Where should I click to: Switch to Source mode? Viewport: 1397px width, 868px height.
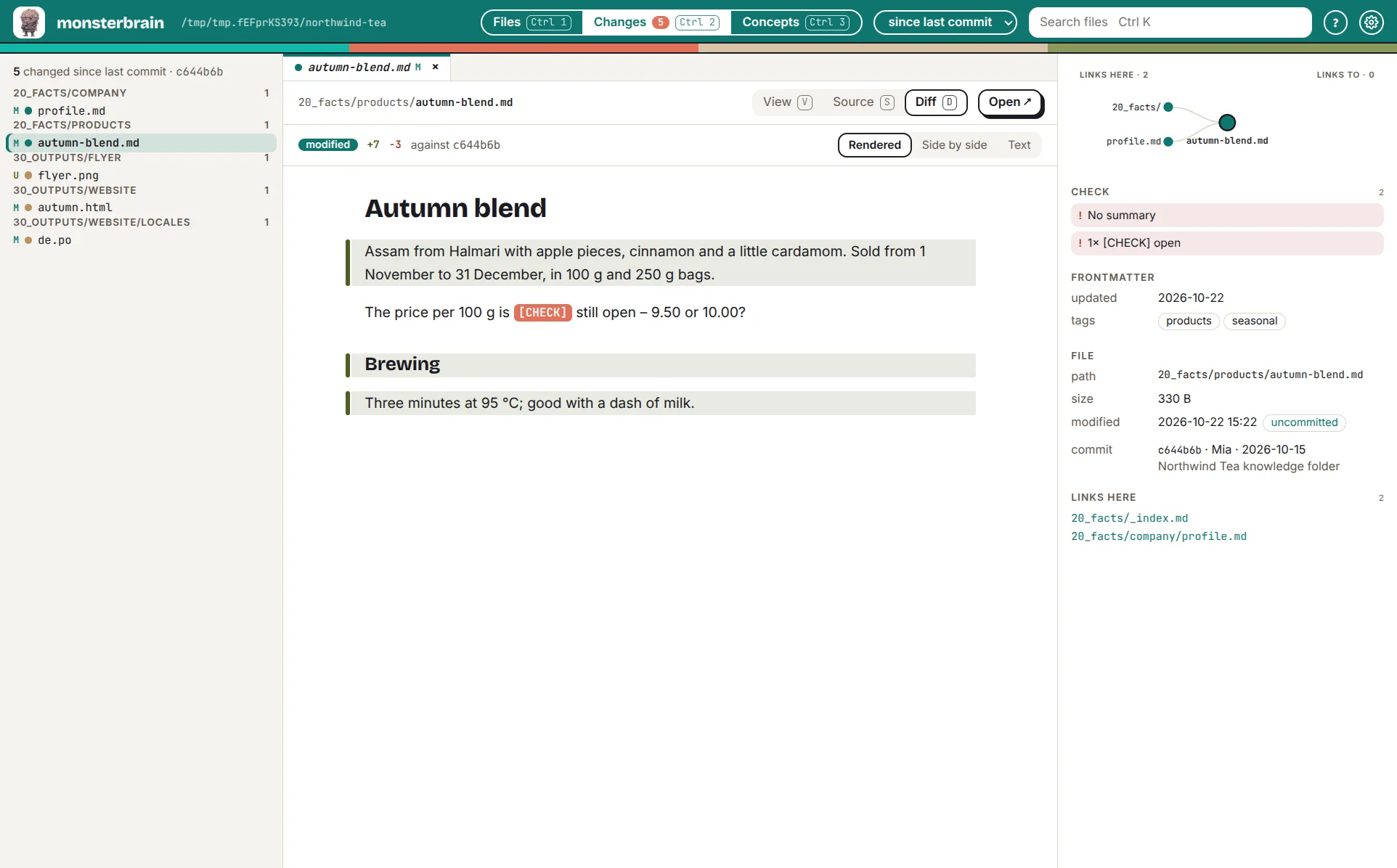[x=863, y=102]
